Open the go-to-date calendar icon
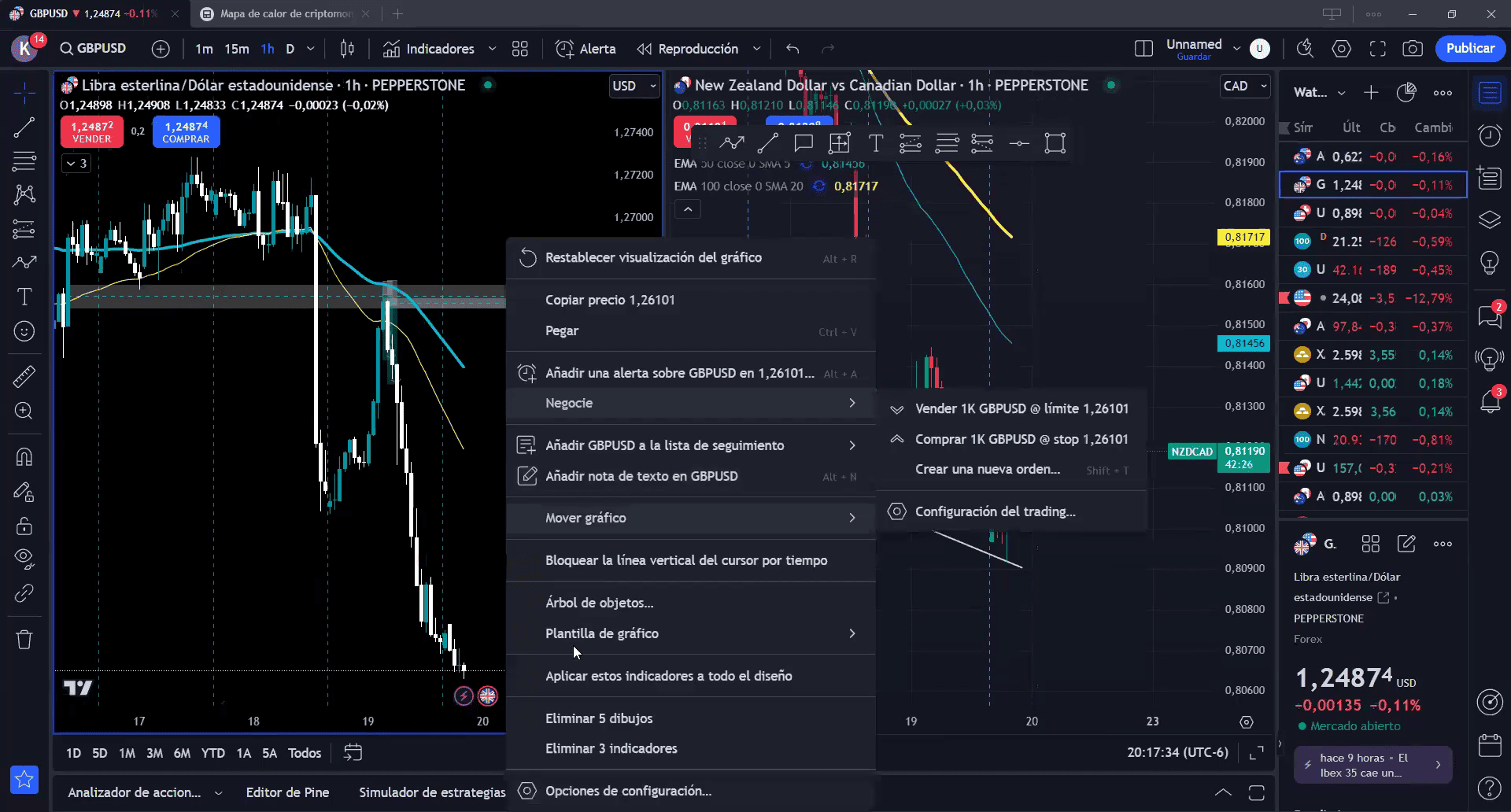The width and height of the screenshot is (1511, 812). pos(353,753)
